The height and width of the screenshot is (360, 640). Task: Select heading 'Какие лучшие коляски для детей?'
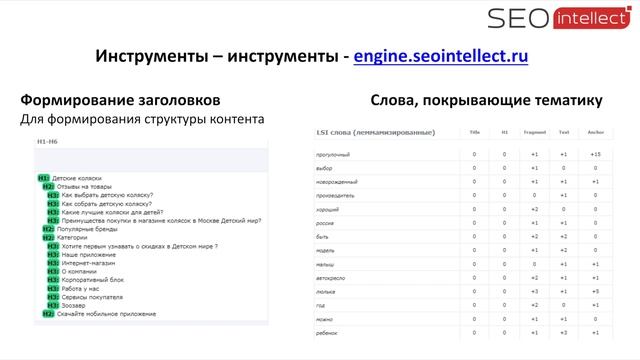coord(112,212)
